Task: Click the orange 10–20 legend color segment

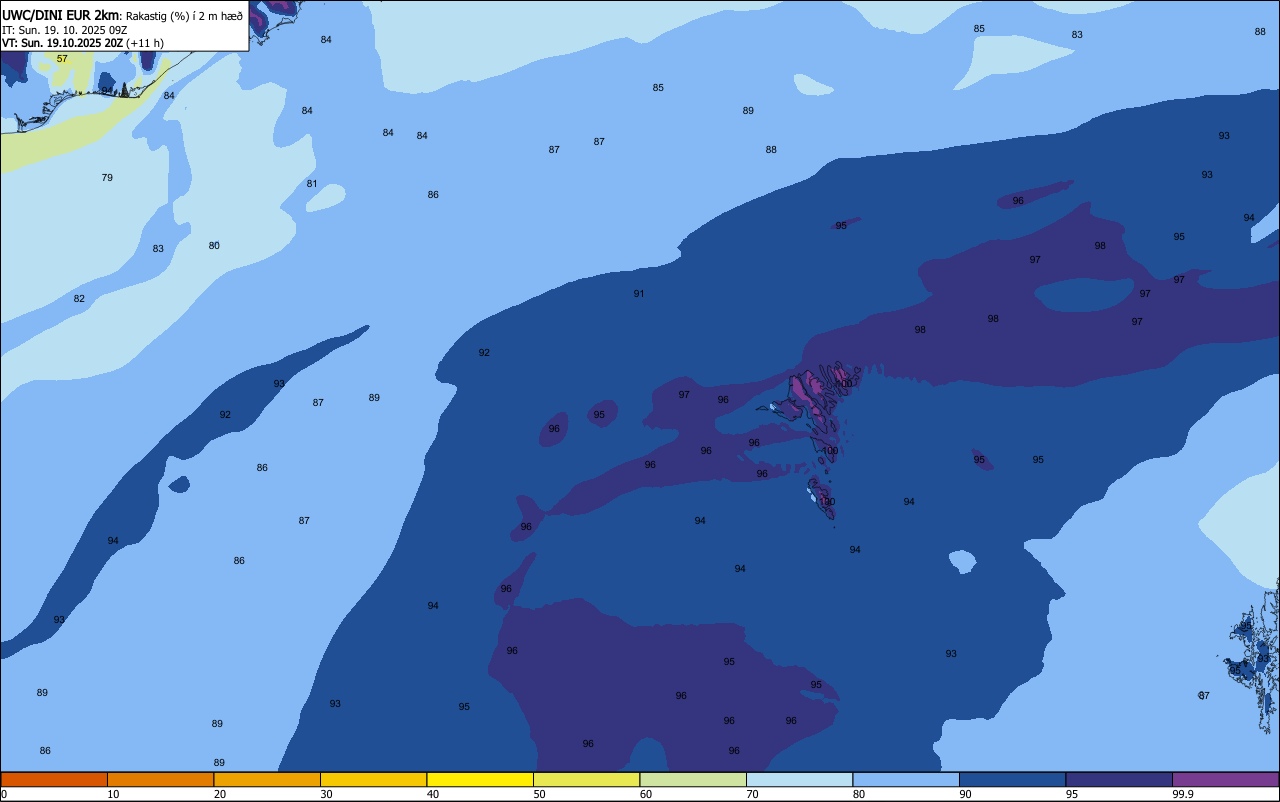Action: click(x=160, y=779)
